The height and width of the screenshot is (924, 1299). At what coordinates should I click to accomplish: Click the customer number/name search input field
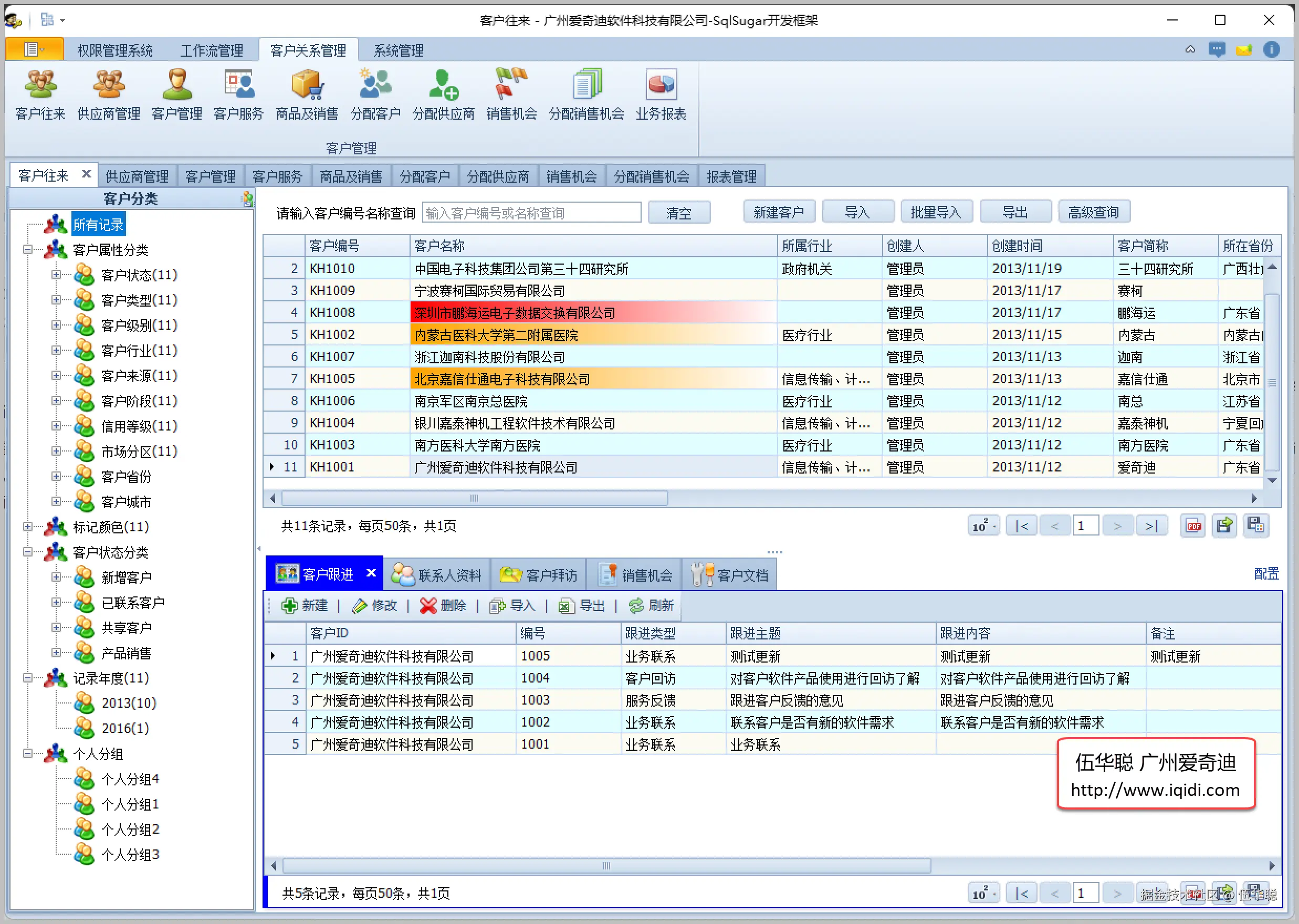point(531,213)
